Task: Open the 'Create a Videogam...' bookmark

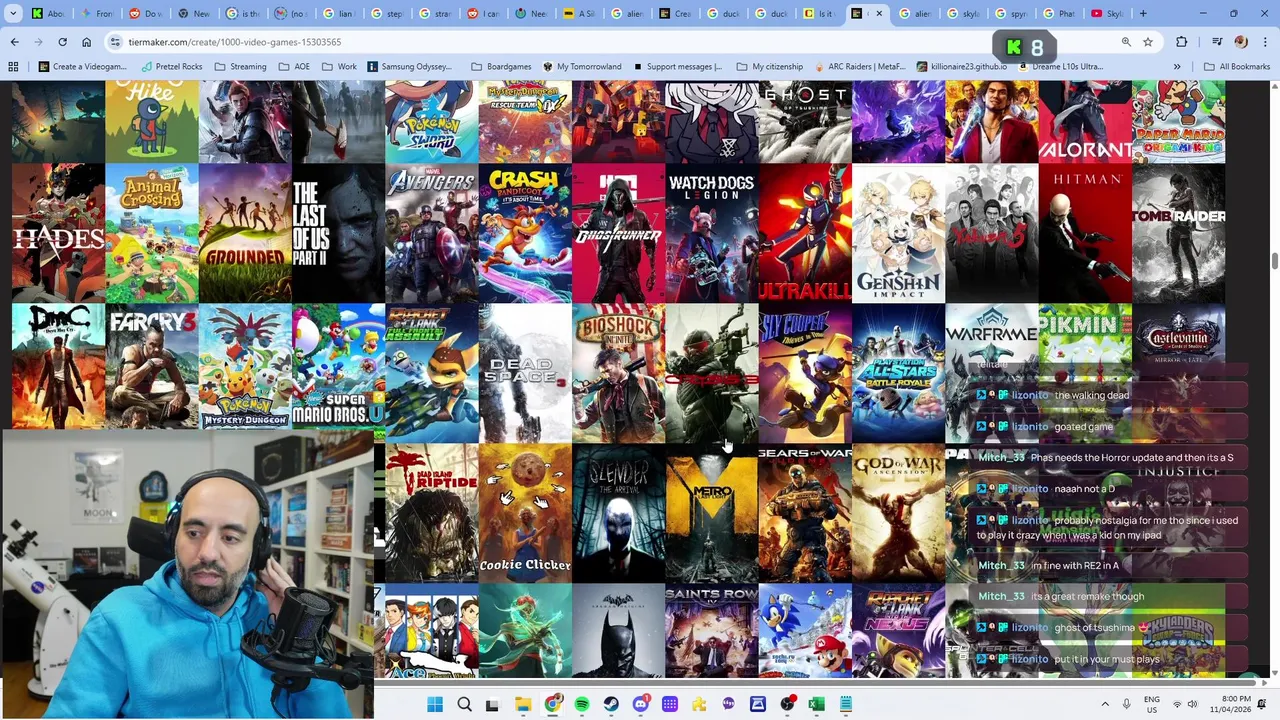Action: coord(82,67)
